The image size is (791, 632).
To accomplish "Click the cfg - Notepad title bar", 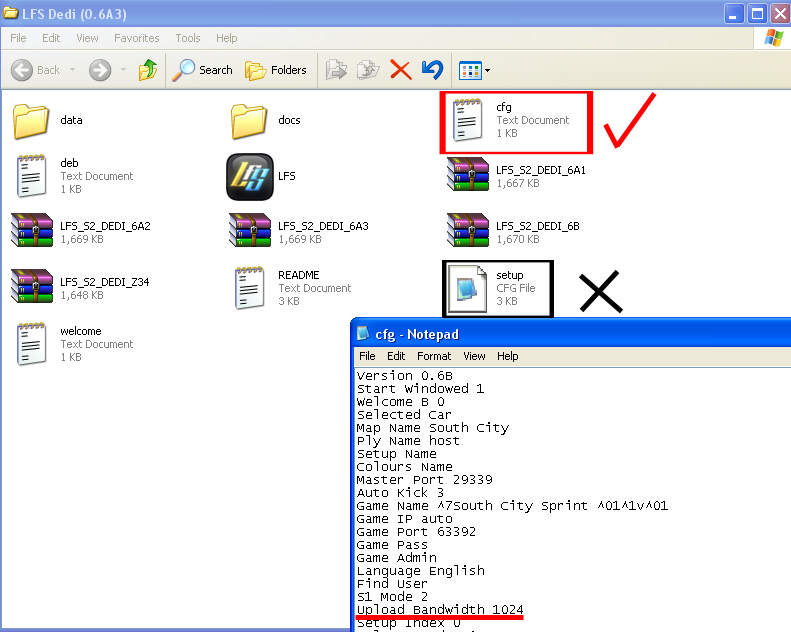I will [571, 333].
